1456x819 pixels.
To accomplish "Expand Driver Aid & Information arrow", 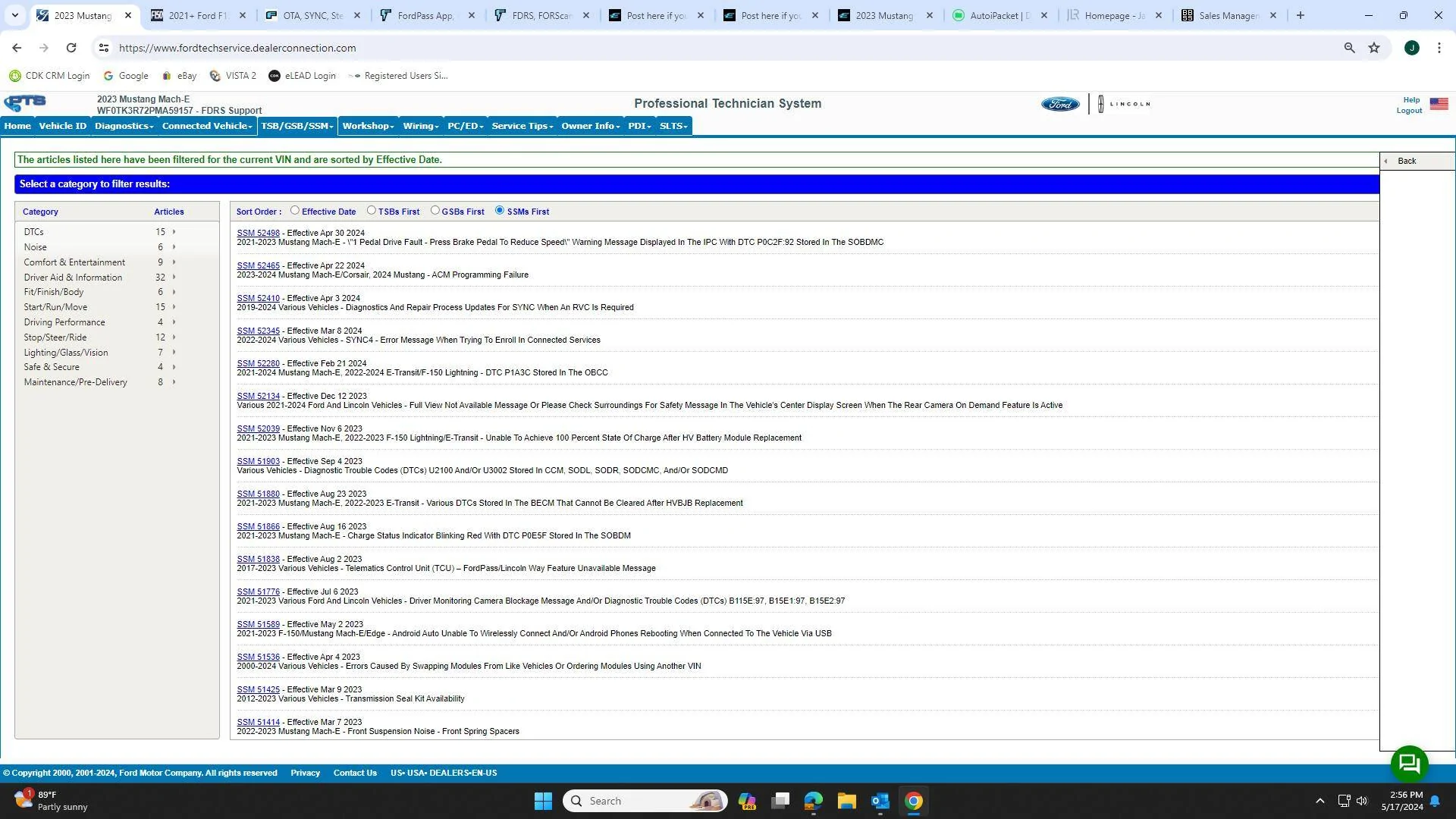I will 174,278.
